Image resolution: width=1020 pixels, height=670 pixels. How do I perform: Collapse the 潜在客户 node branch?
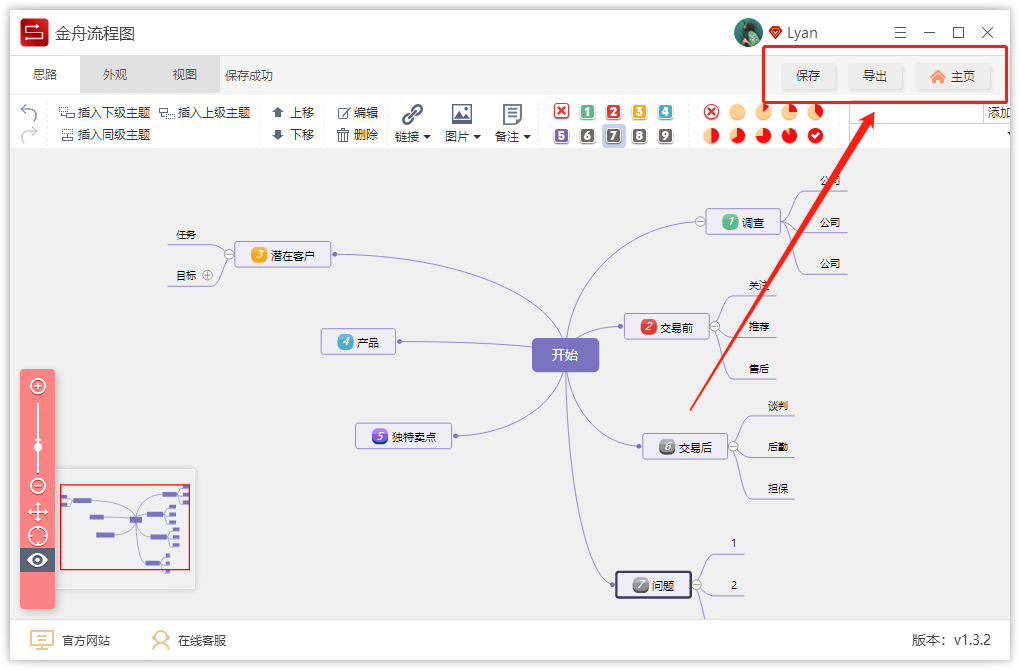pos(229,254)
